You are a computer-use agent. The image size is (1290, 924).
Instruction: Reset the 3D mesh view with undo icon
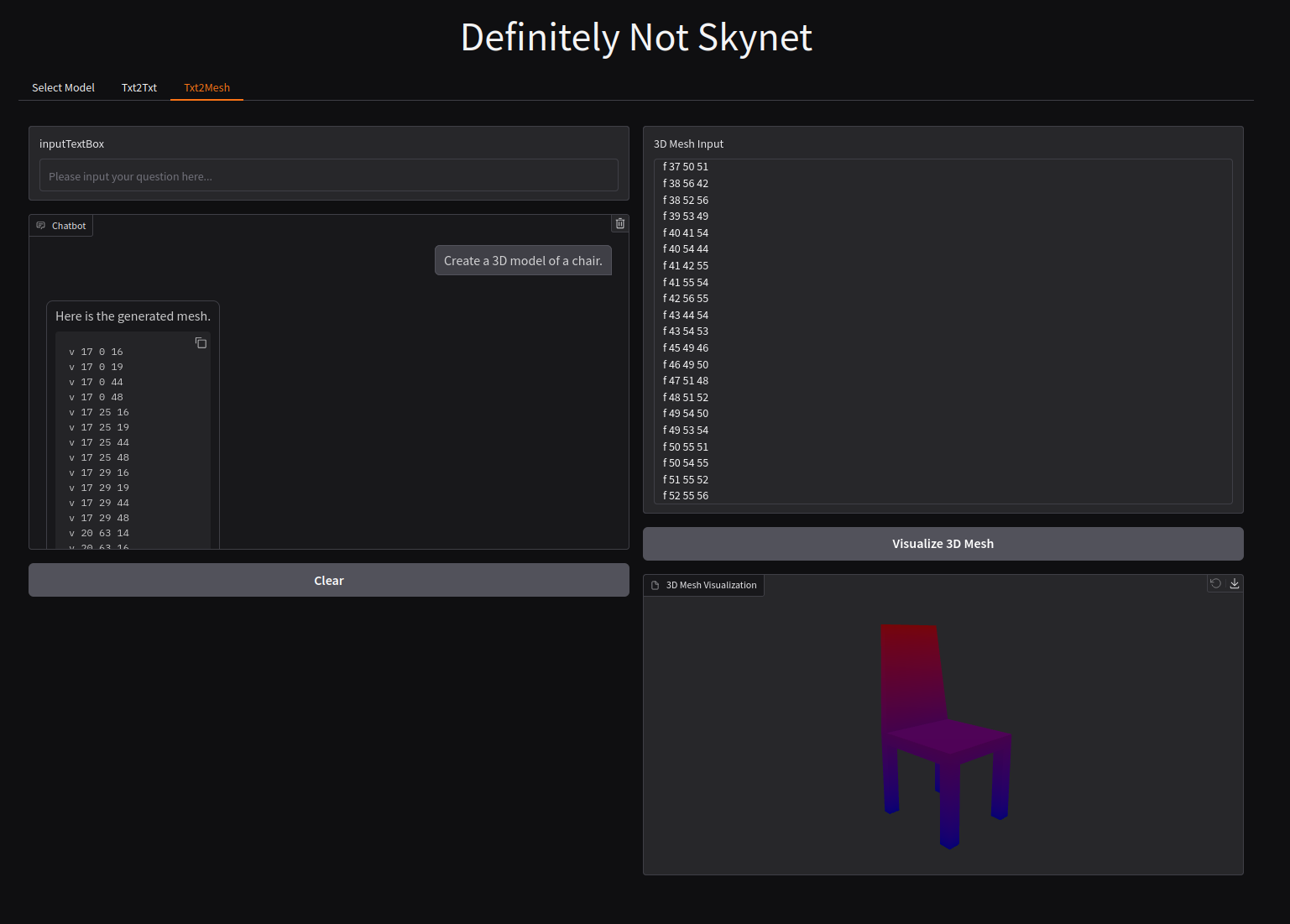pos(1215,583)
